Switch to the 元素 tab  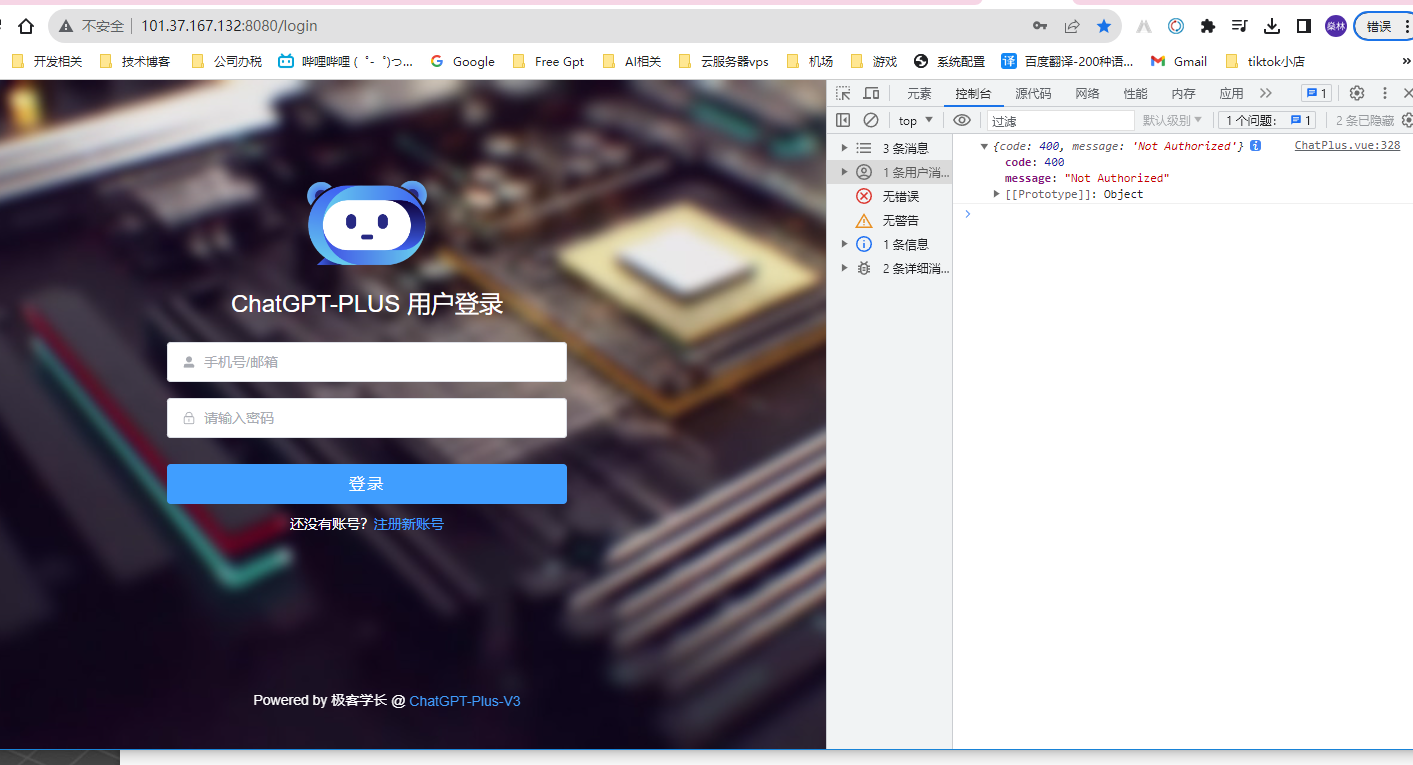pyautogui.click(x=919, y=93)
